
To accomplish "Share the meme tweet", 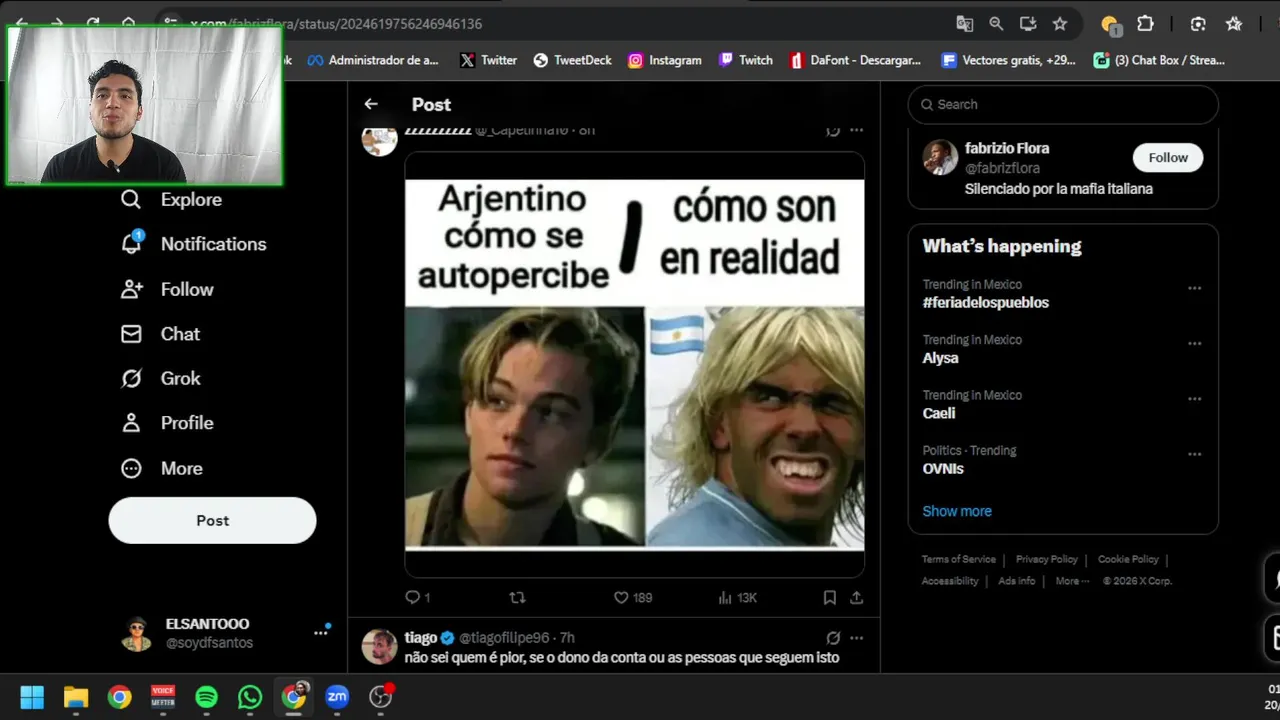I will [x=857, y=597].
